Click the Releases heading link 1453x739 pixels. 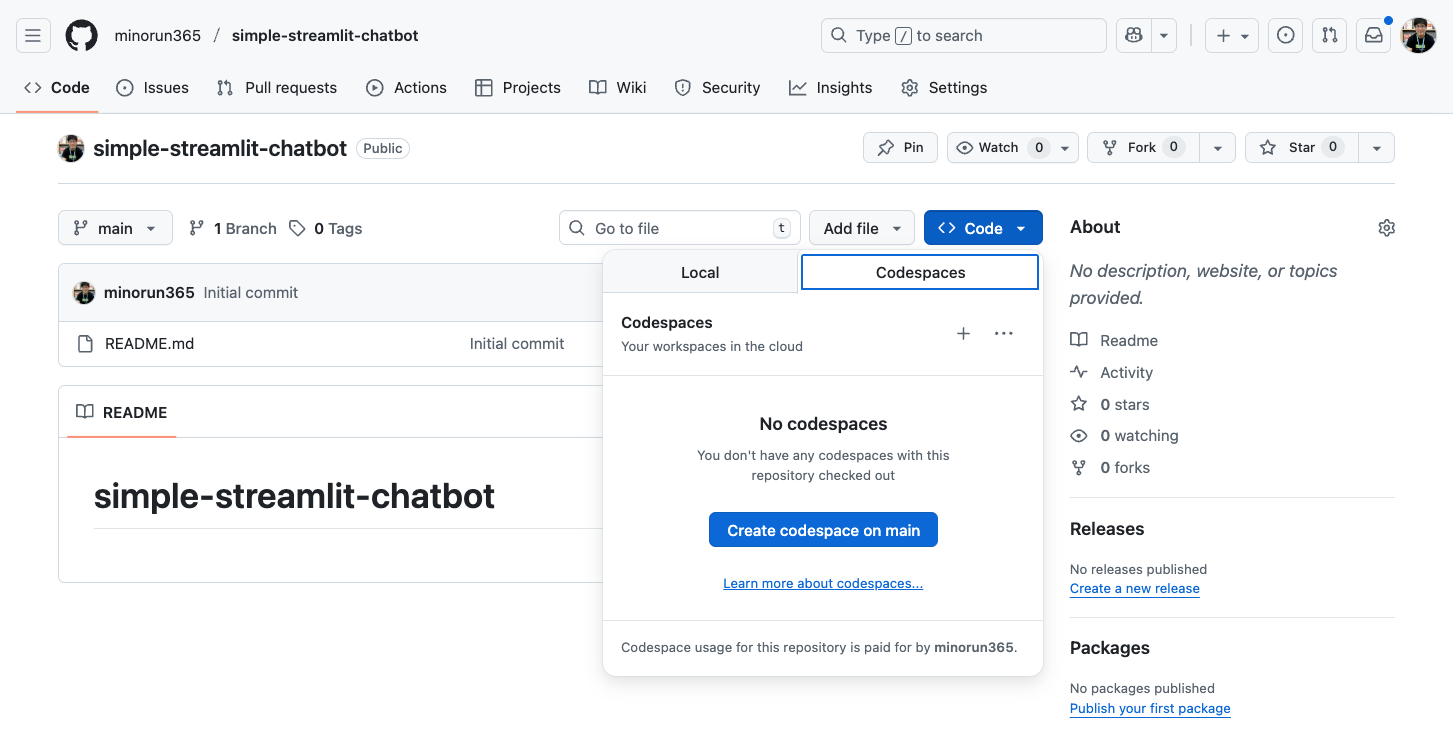click(x=1107, y=529)
